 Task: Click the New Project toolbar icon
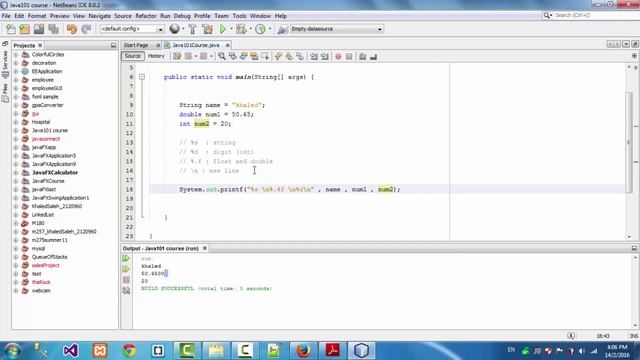point(24,29)
